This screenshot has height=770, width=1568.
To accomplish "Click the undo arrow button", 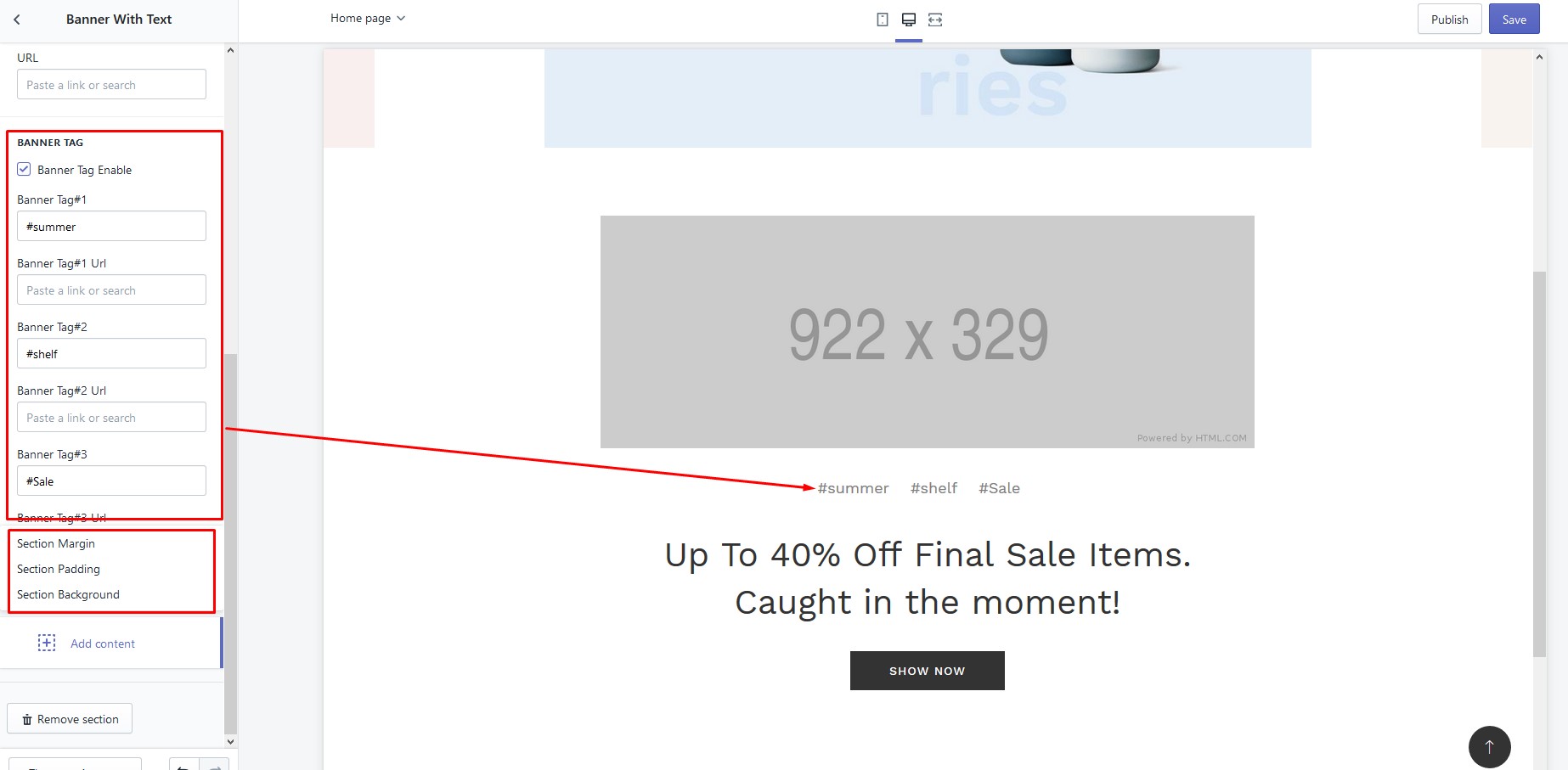I will click(x=183, y=766).
